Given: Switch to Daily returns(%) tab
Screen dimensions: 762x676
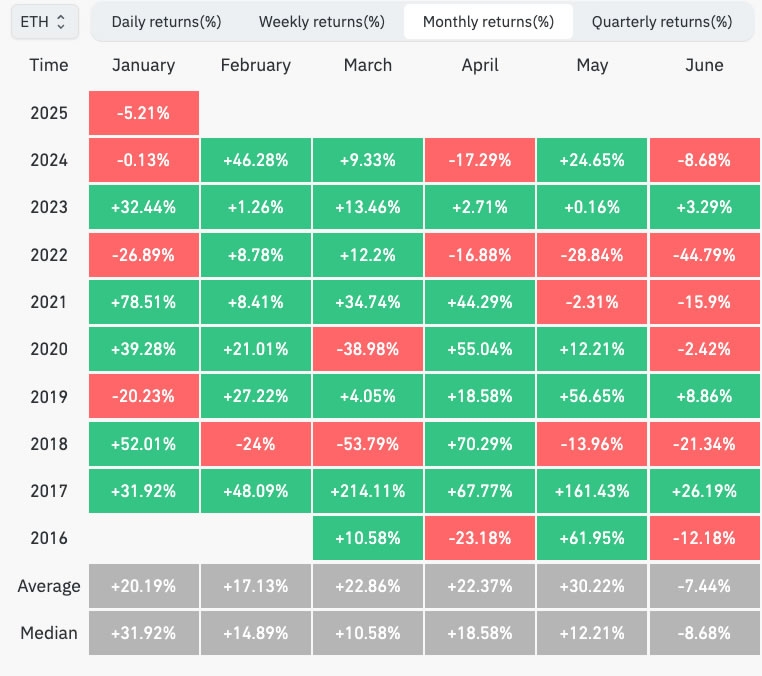Looking at the screenshot, I should coord(166,21).
